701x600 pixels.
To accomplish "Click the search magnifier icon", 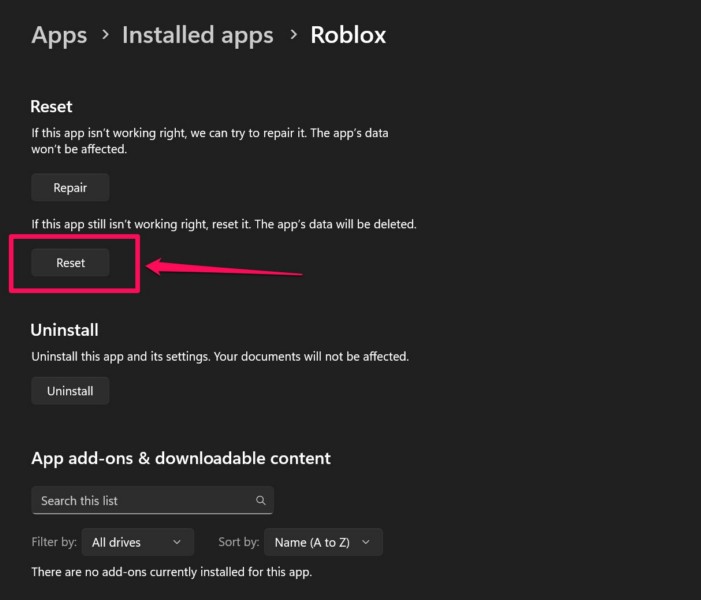I will [260, 501].
